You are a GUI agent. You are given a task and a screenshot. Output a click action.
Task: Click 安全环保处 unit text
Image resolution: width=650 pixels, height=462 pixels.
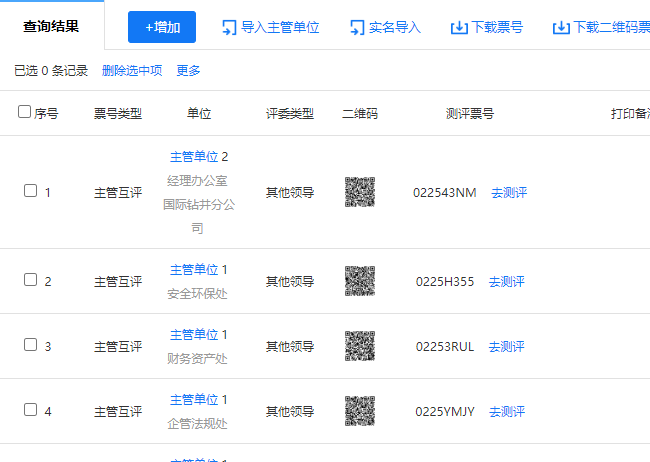pos(197,294)
